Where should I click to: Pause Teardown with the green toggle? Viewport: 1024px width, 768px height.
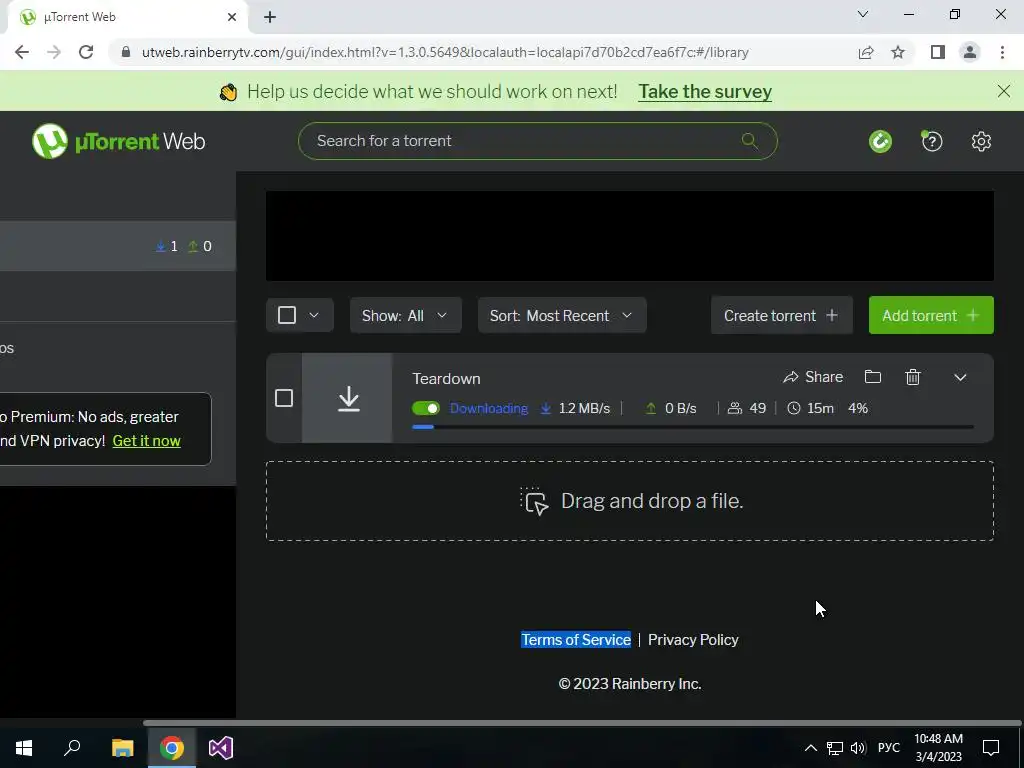[x=426, y=408]
